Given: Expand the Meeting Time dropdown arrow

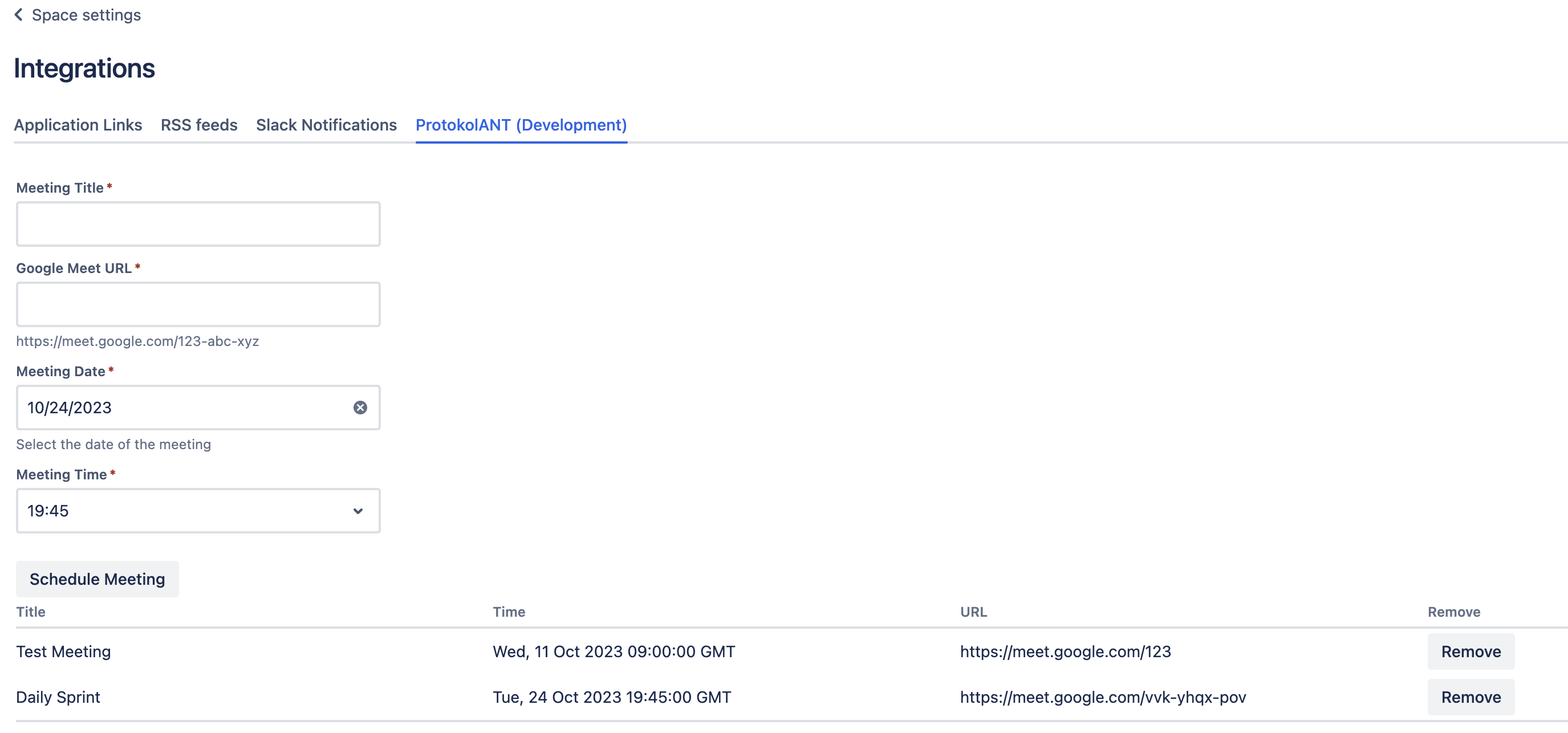Looking at the screenshot, I should [358, 511].
